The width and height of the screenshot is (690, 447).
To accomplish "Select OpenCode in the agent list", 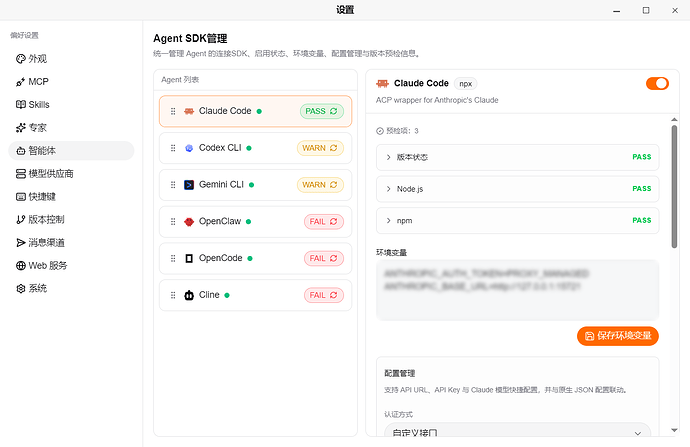I will click(255, 258).
